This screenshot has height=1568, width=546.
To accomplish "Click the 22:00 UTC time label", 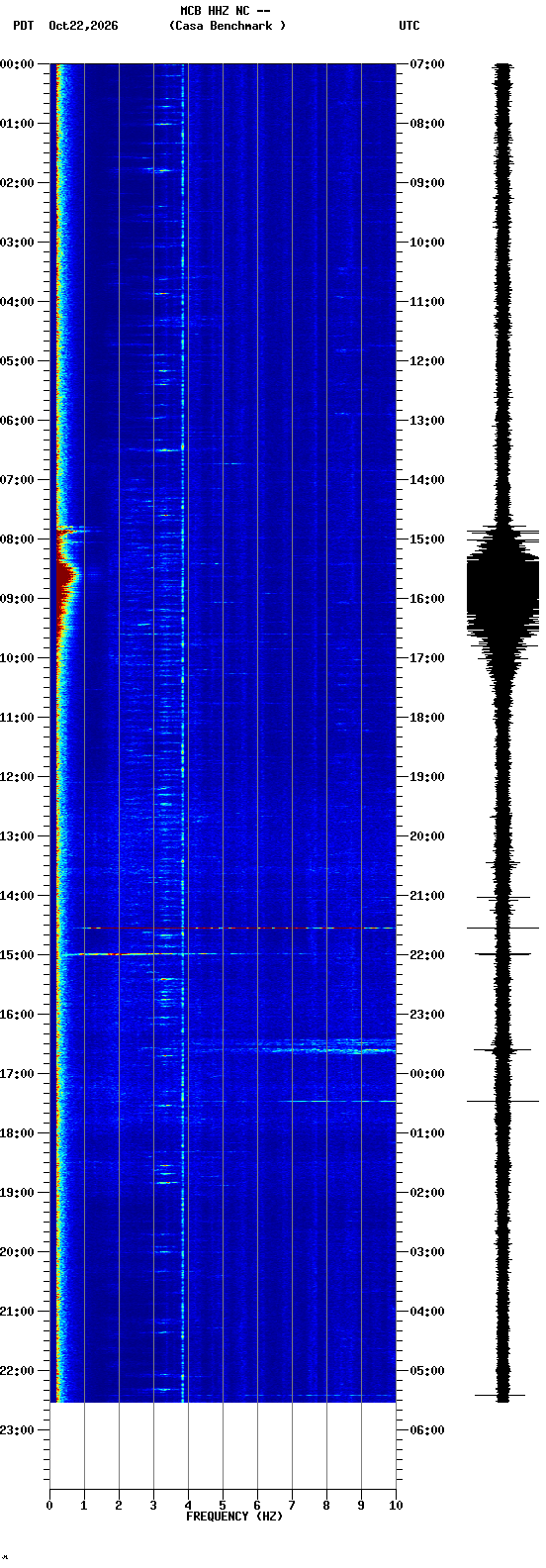I will coord(427,955).
